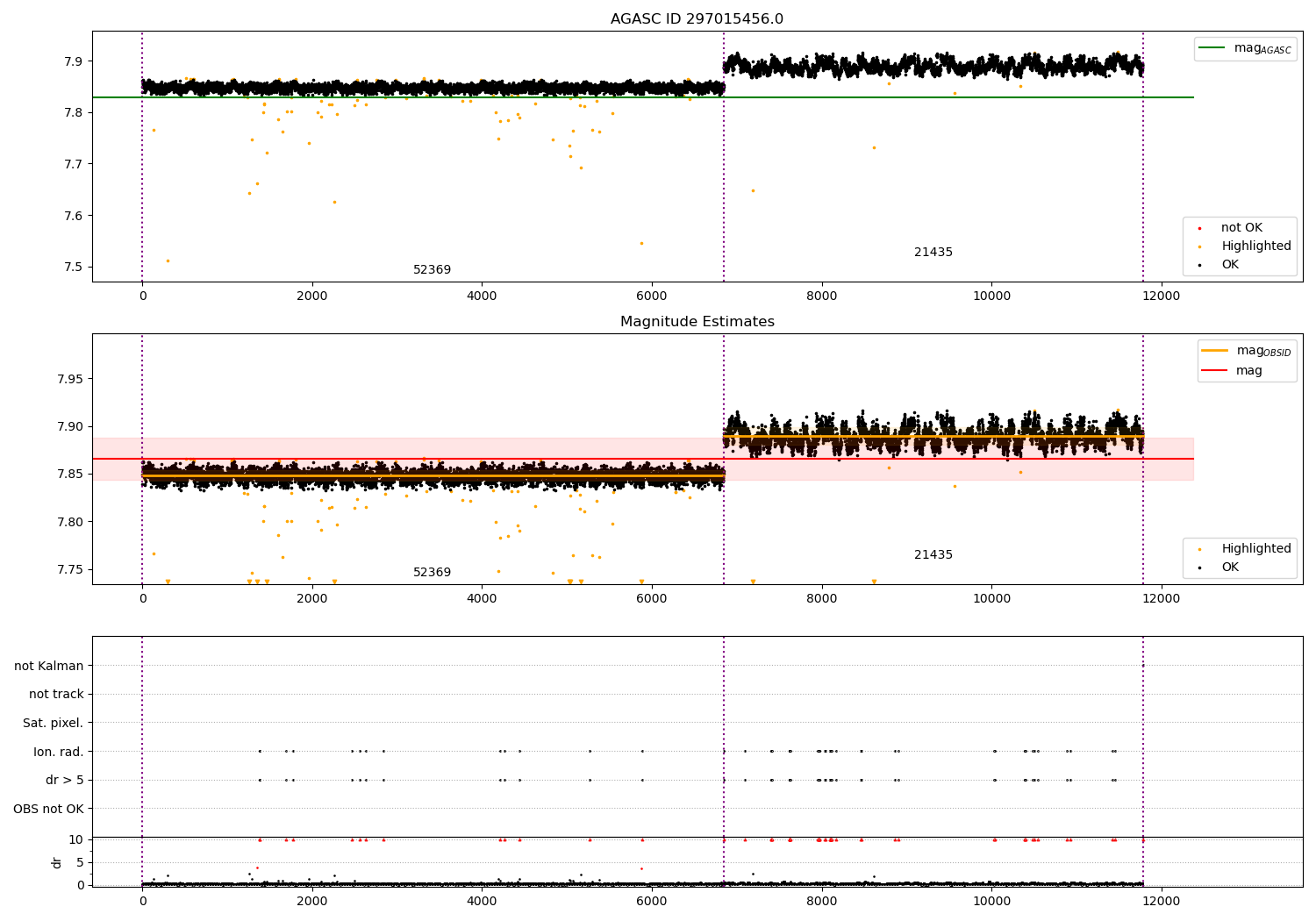
Task: Click the 7.95 y-tick in the middle plot
Action: point(70,379)
